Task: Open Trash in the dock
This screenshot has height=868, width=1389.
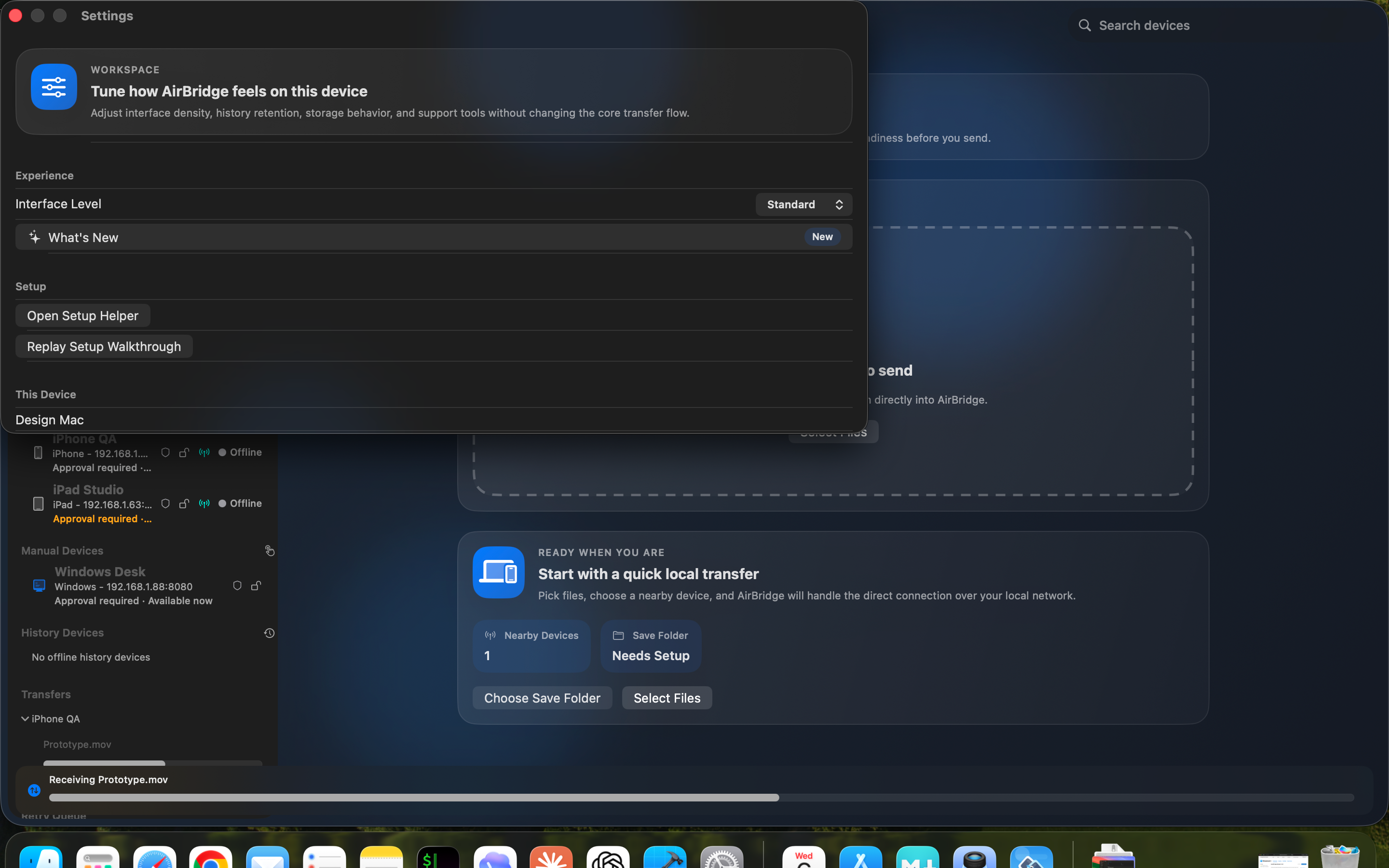Action: click(1340, 856)
